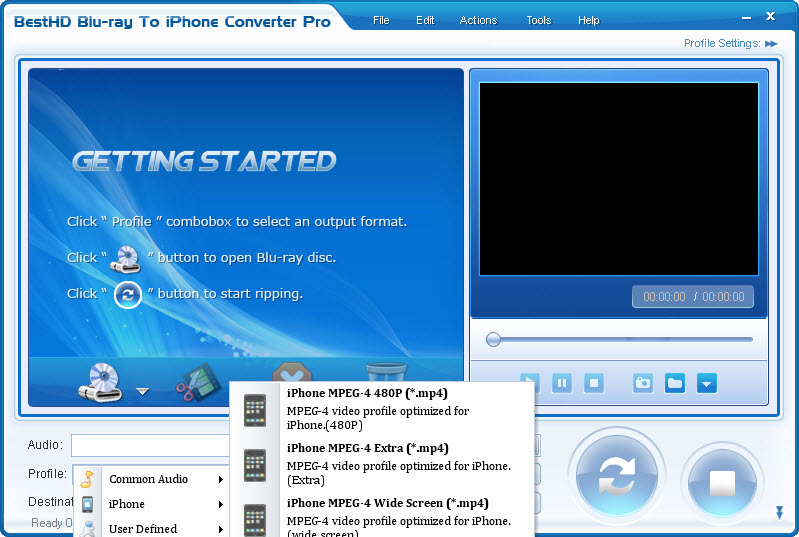799x537 pixels.
Task: Select iPhone MPEG-4 Extra (*.mp4) profile
Action: tap(382, 464)
